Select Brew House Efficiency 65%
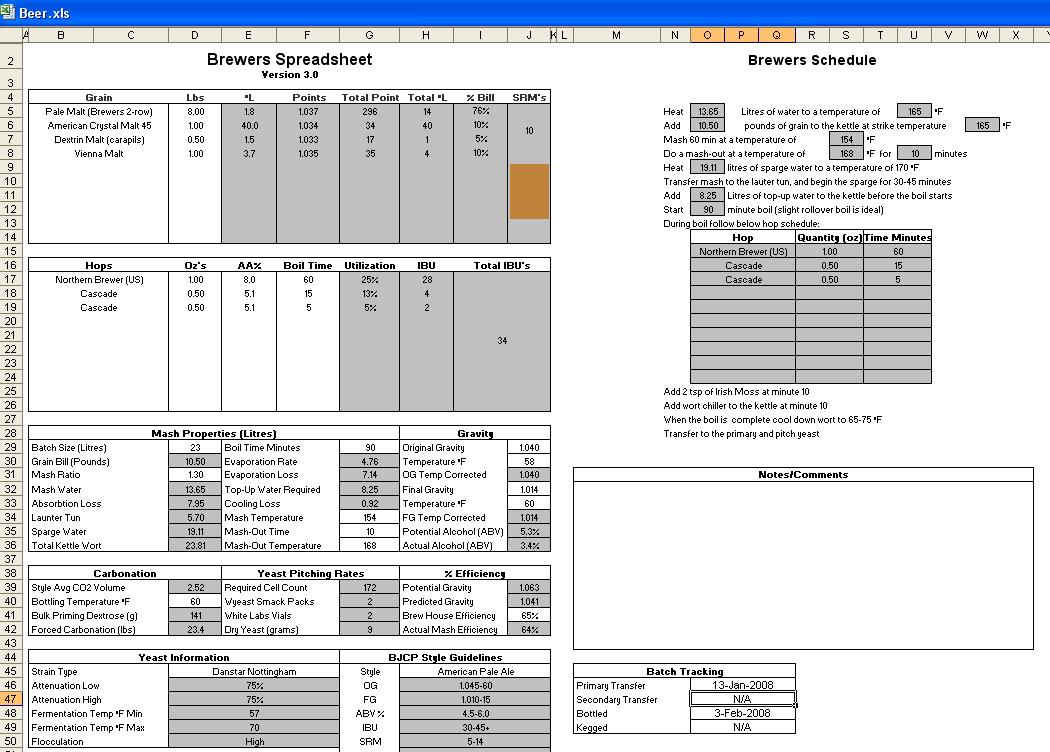The image size is (1050, 752). 529,615
